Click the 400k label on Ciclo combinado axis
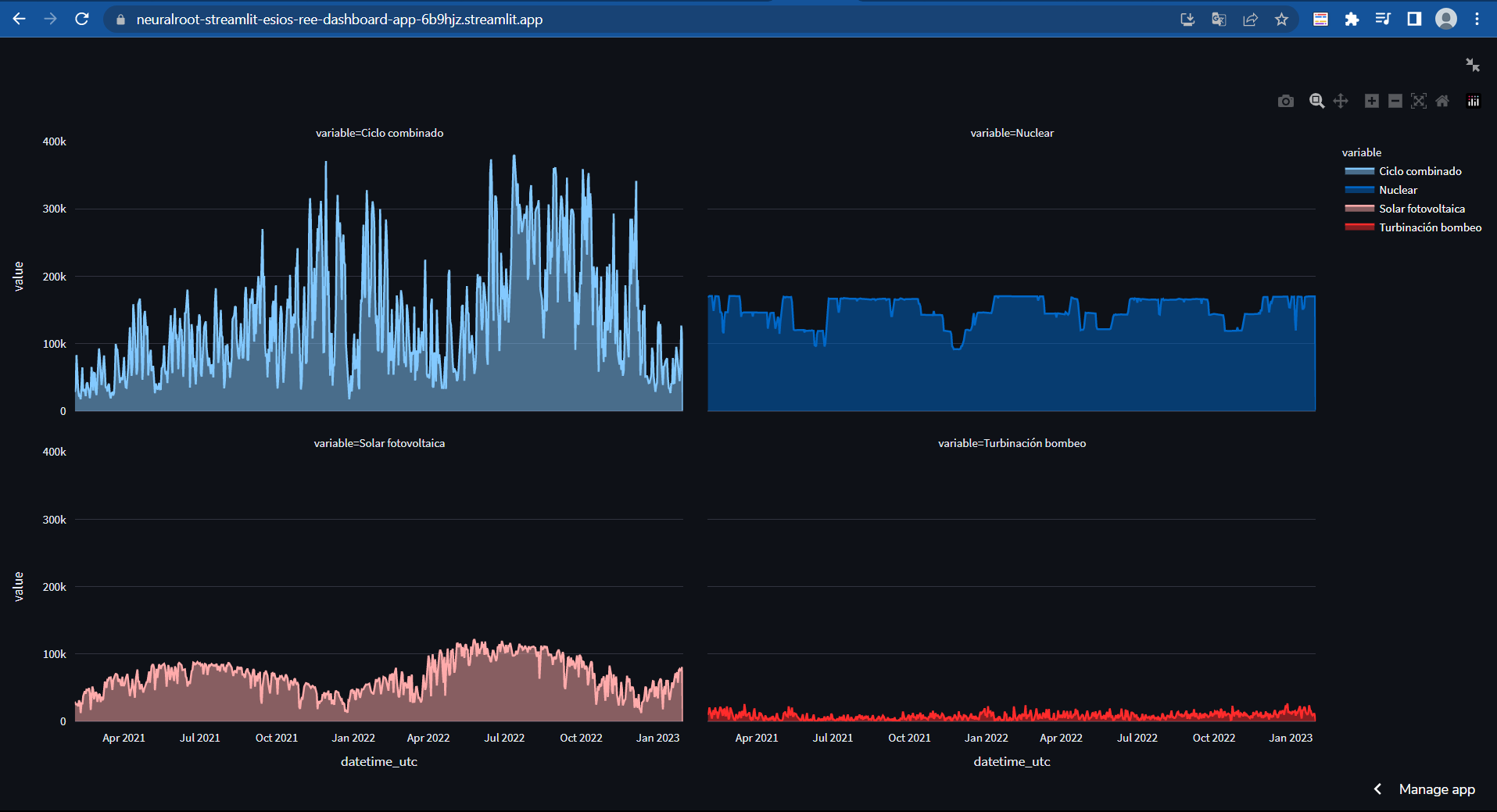The image size is (1497, 812). click(x=55, y=141)
